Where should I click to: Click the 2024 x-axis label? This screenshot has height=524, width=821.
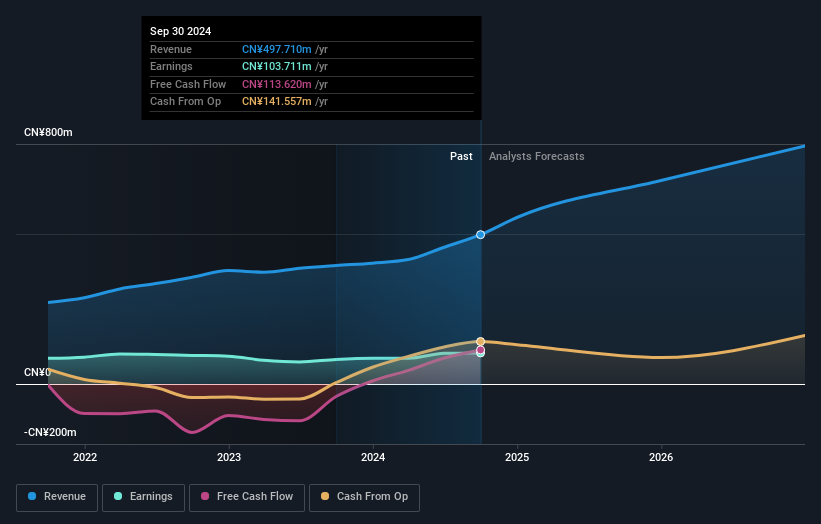click(373, 457)
